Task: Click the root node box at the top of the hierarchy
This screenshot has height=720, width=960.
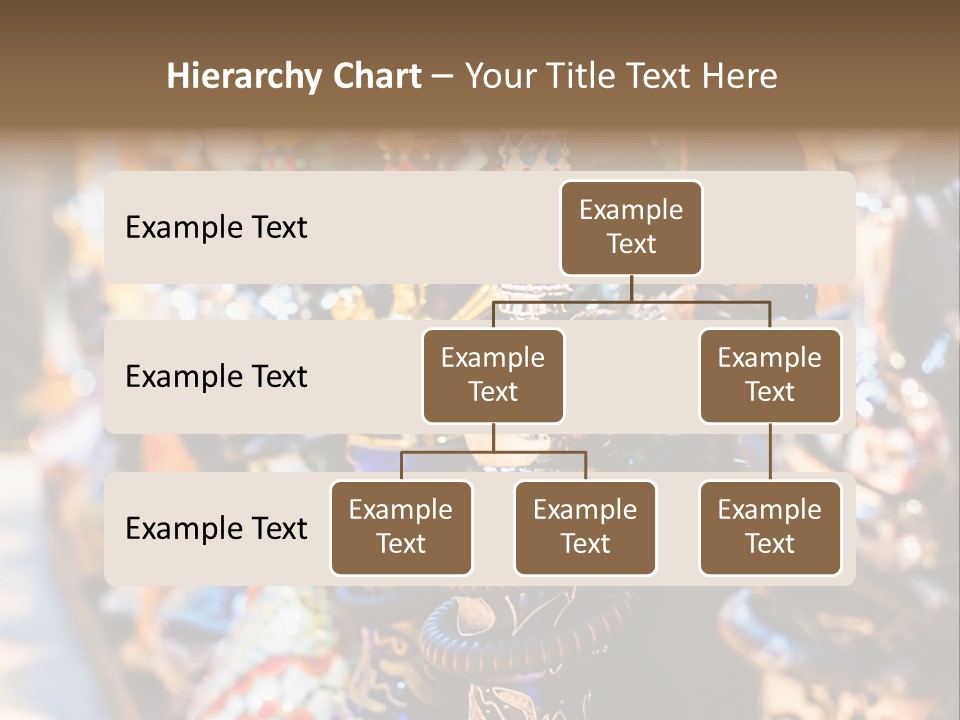Action: click(631, 228)
